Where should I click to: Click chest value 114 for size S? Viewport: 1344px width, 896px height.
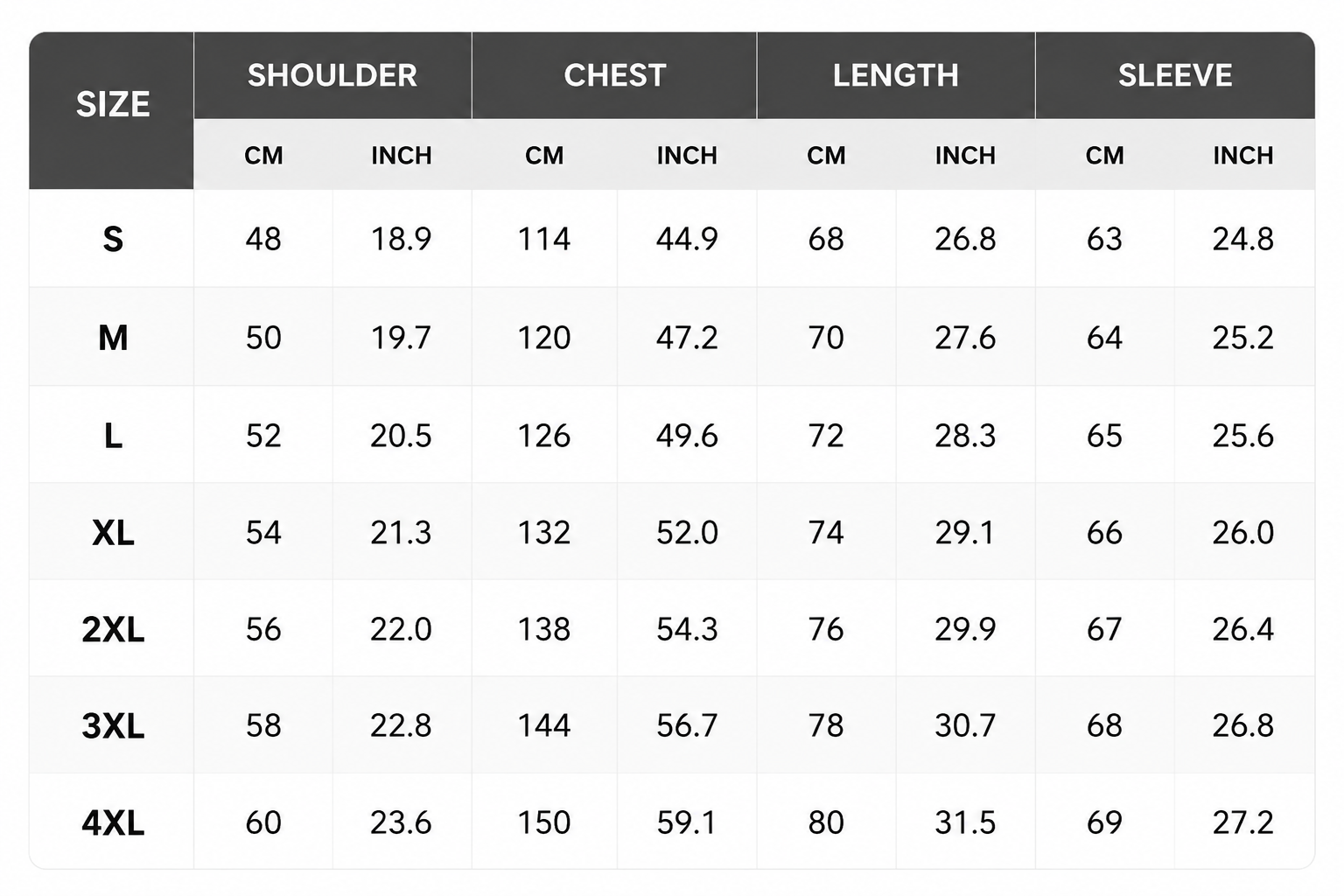tap(544, 239)
